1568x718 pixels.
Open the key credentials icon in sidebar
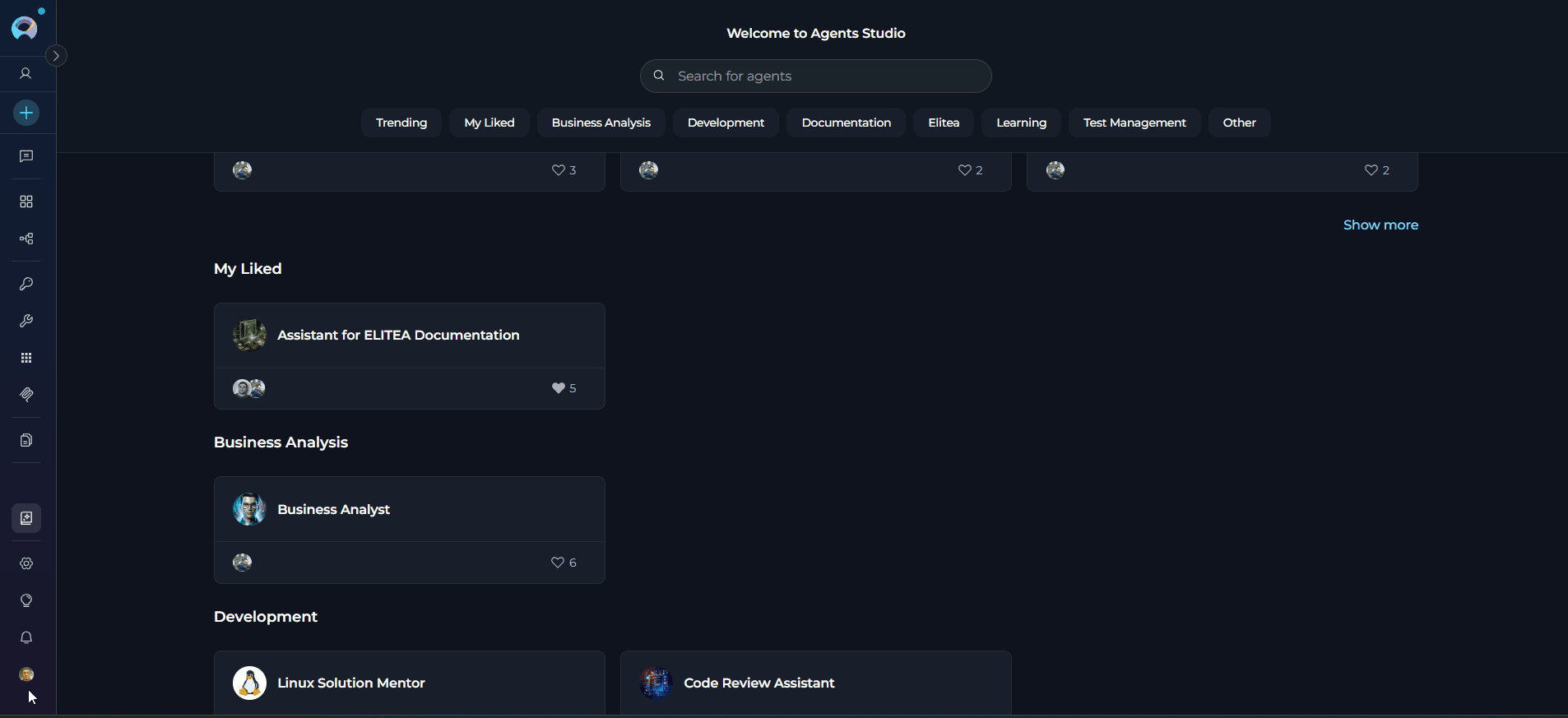pyautogui.click(x=26, y=284)
